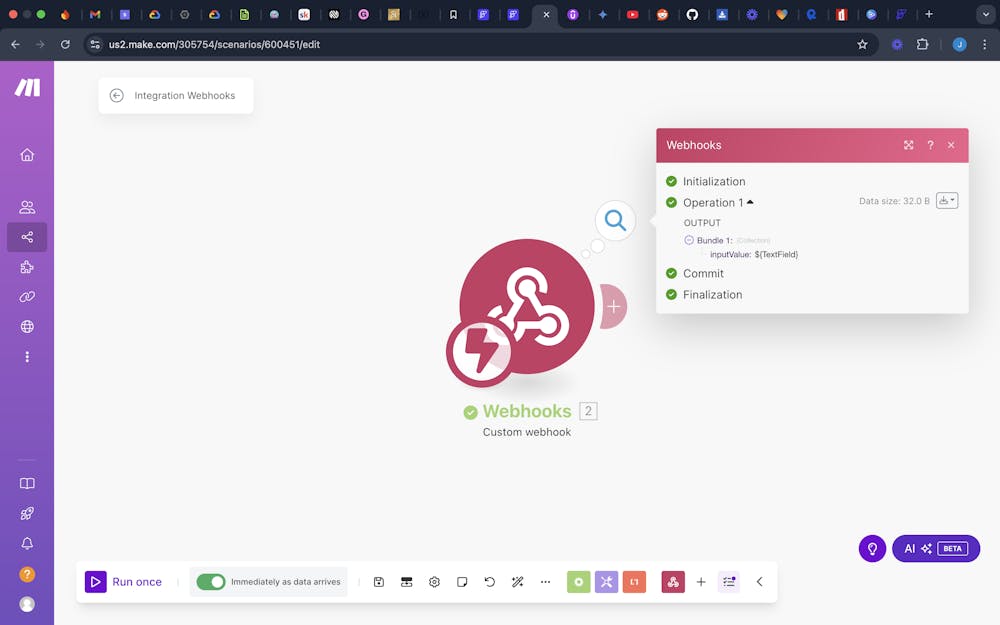Switch to the GitHub browser tab

click(x=692, y=14)
